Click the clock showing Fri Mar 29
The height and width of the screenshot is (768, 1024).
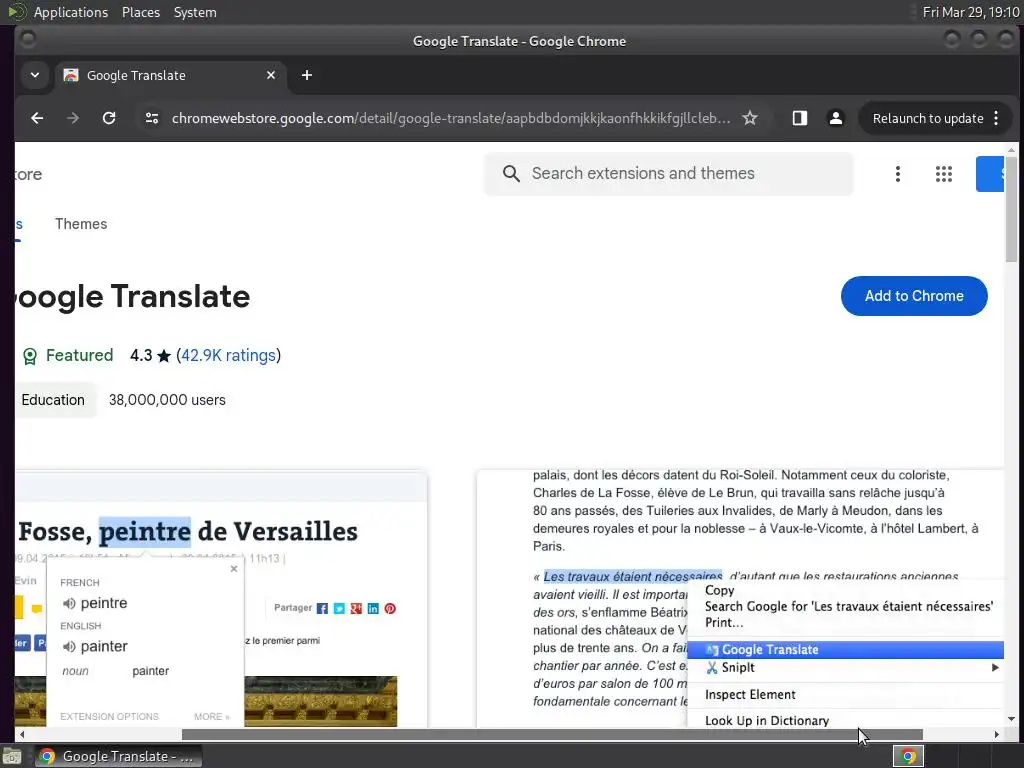click(x=970, y=12)
